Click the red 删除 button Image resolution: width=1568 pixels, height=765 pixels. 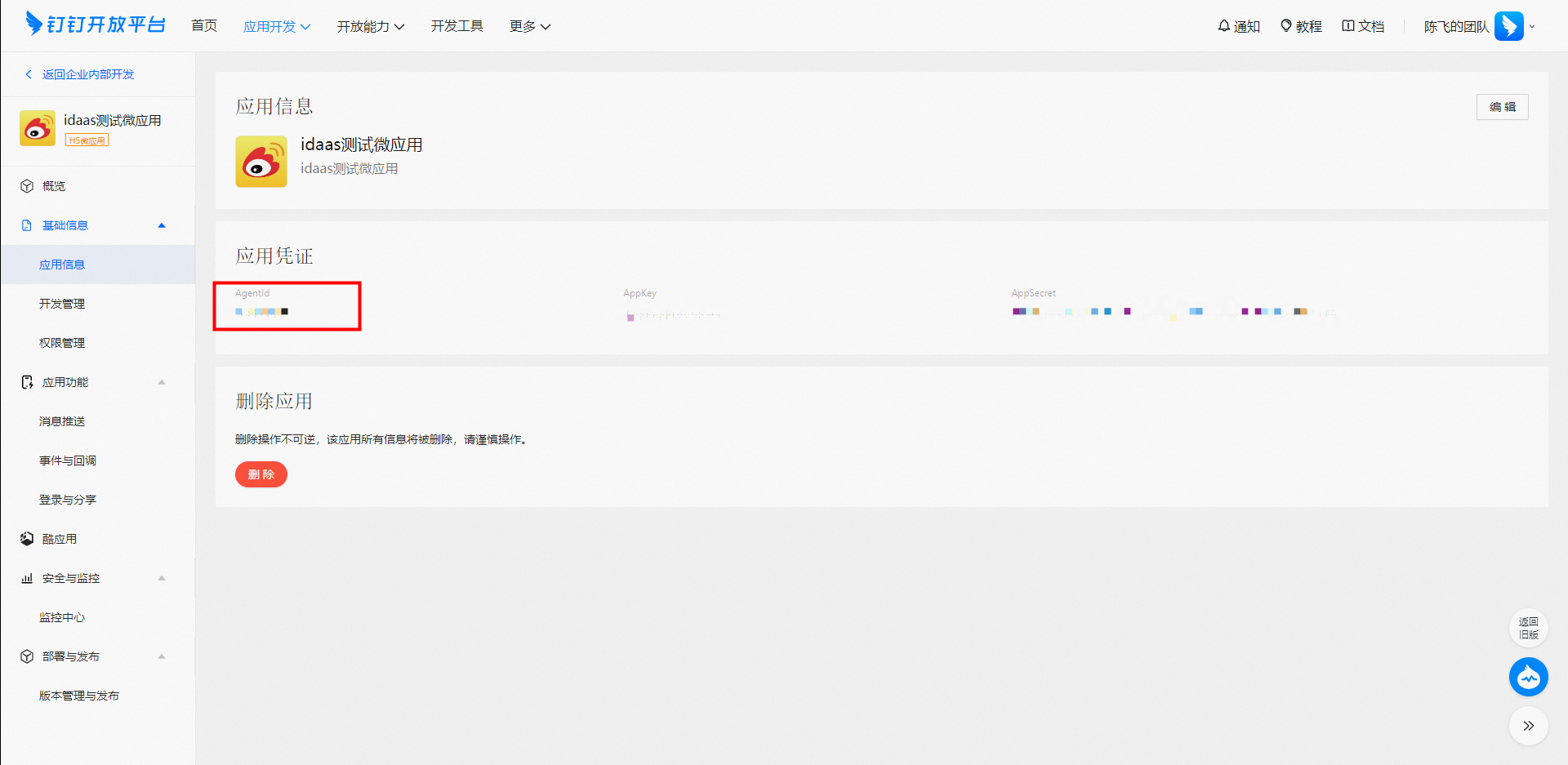click(x=261, y=474)
